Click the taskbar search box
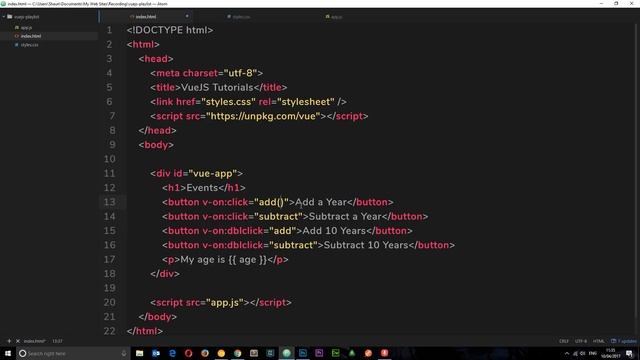This screenshot has width=640, height=360. [x=73, y=353]
